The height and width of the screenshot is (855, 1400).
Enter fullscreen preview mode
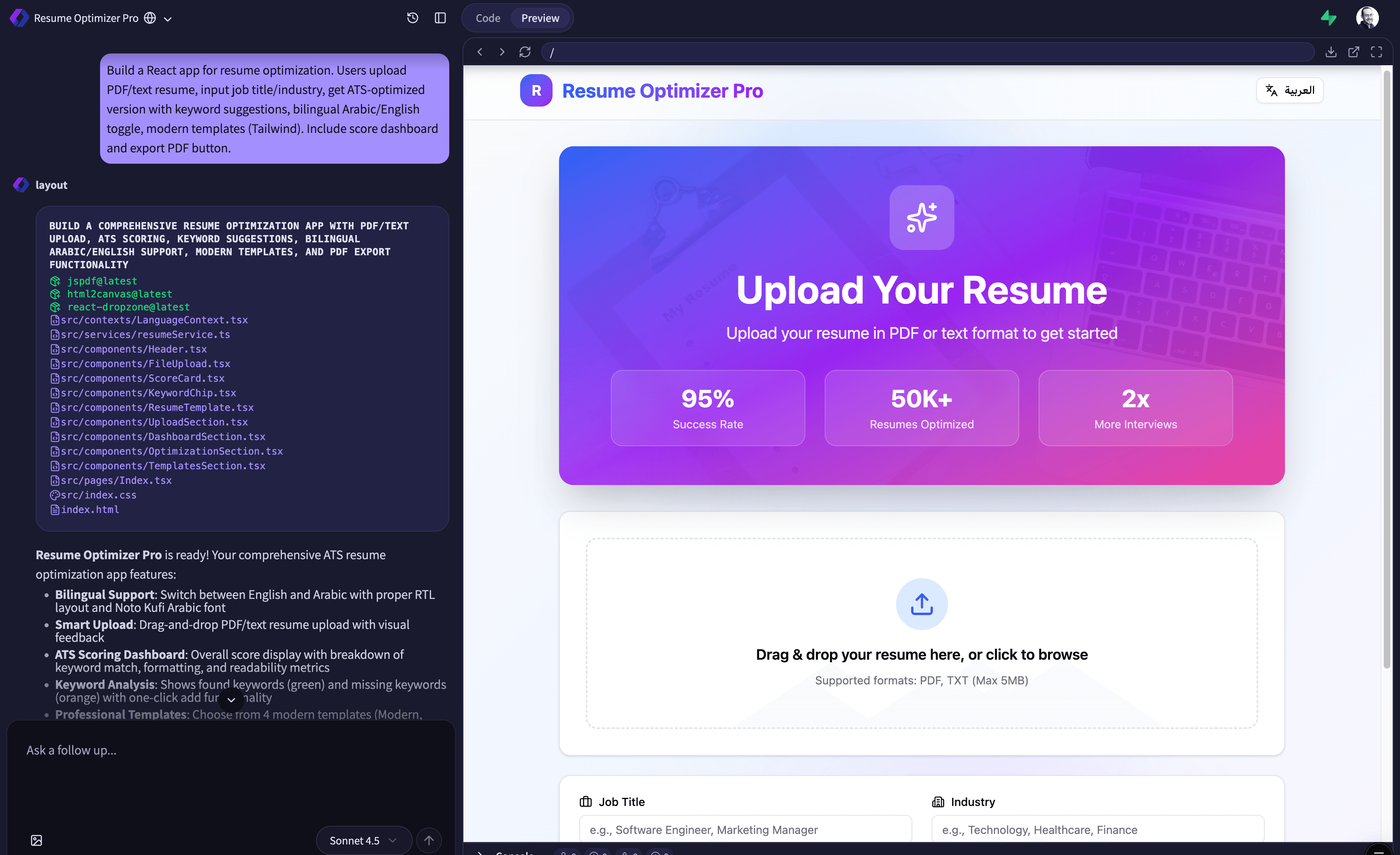click(x=1376, y=52)
